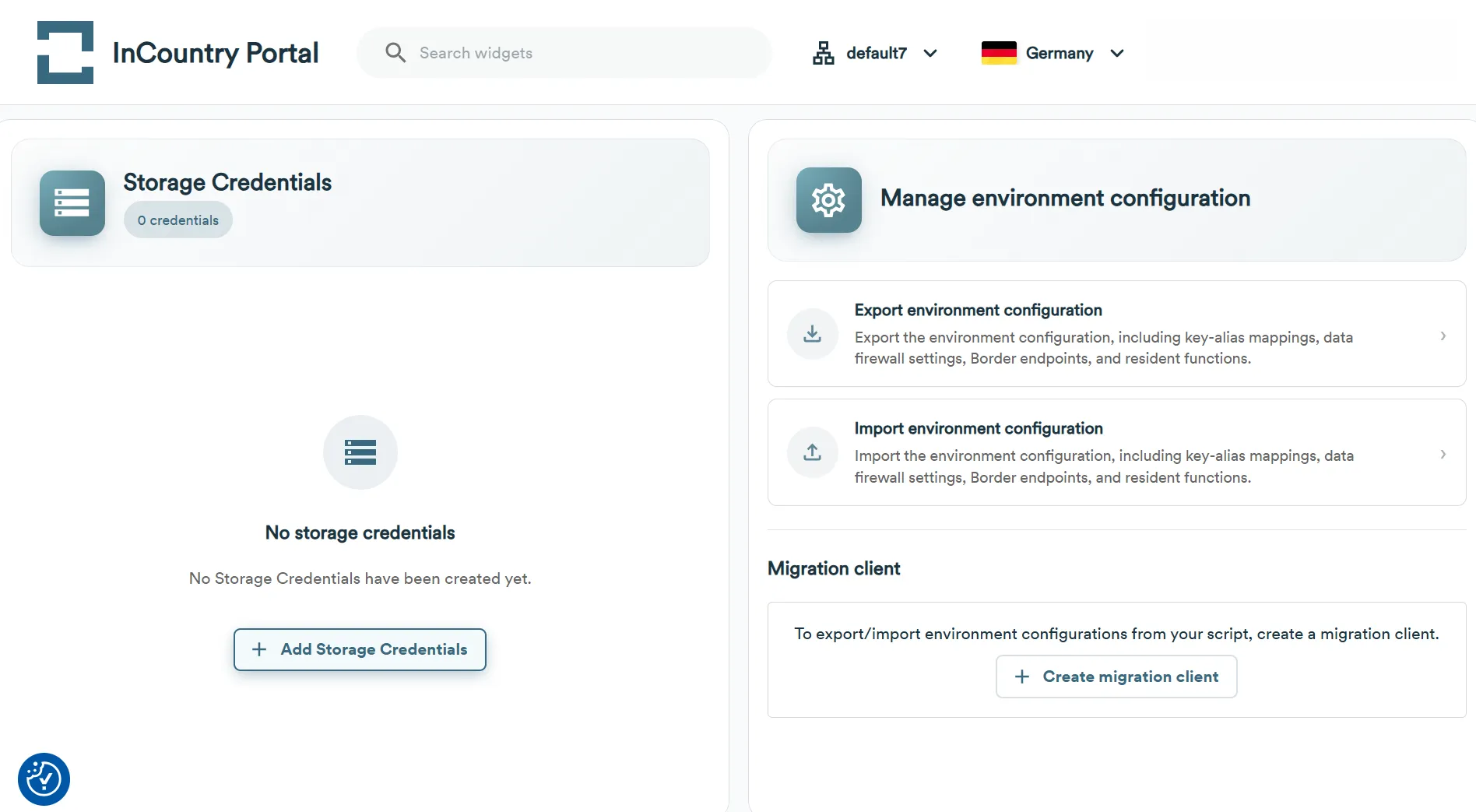Click Add Storage Credentials button
1476x812 pixels.
click(x=360, y=649)
